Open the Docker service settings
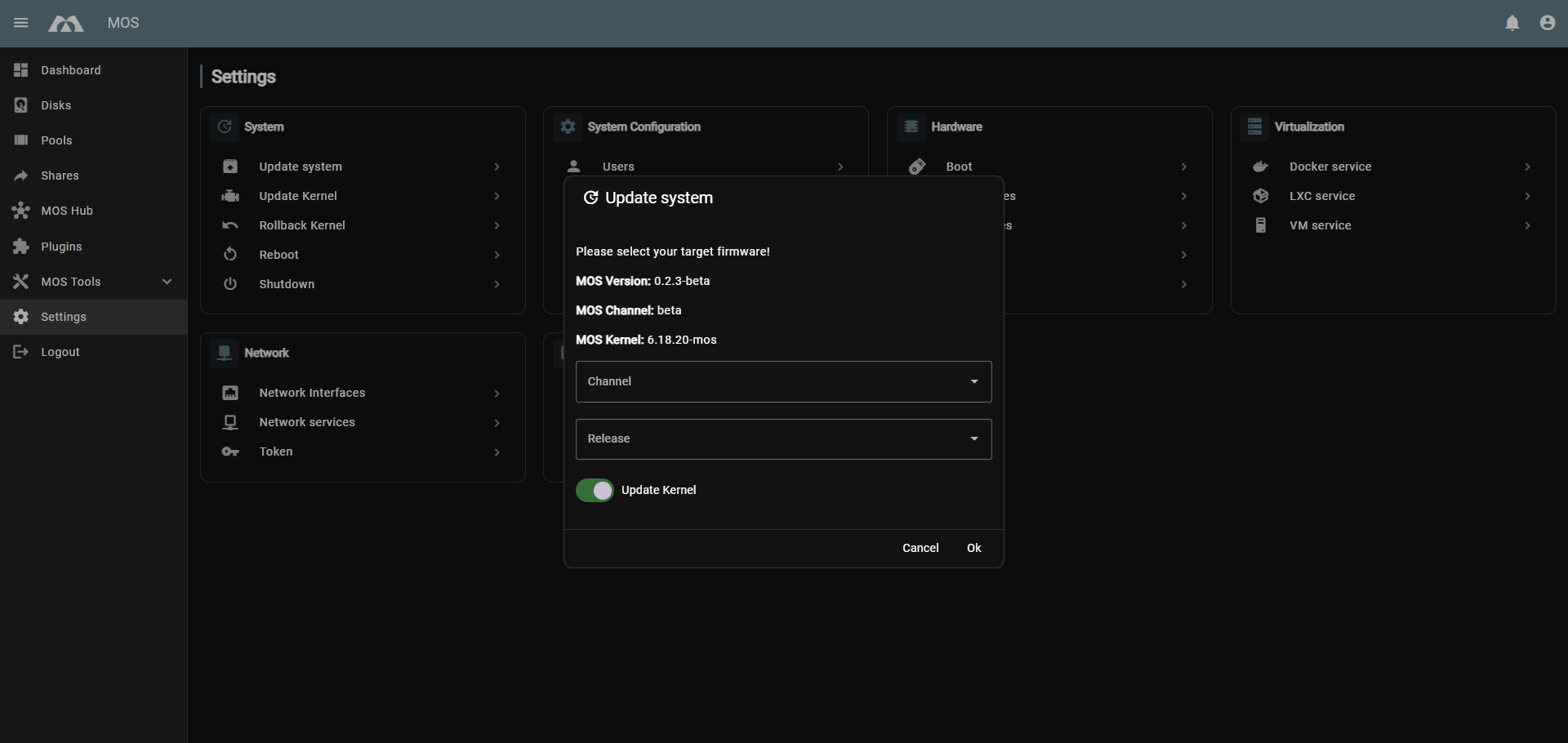The height and width of the screenshot is (743, 1568). (1330, 167)
